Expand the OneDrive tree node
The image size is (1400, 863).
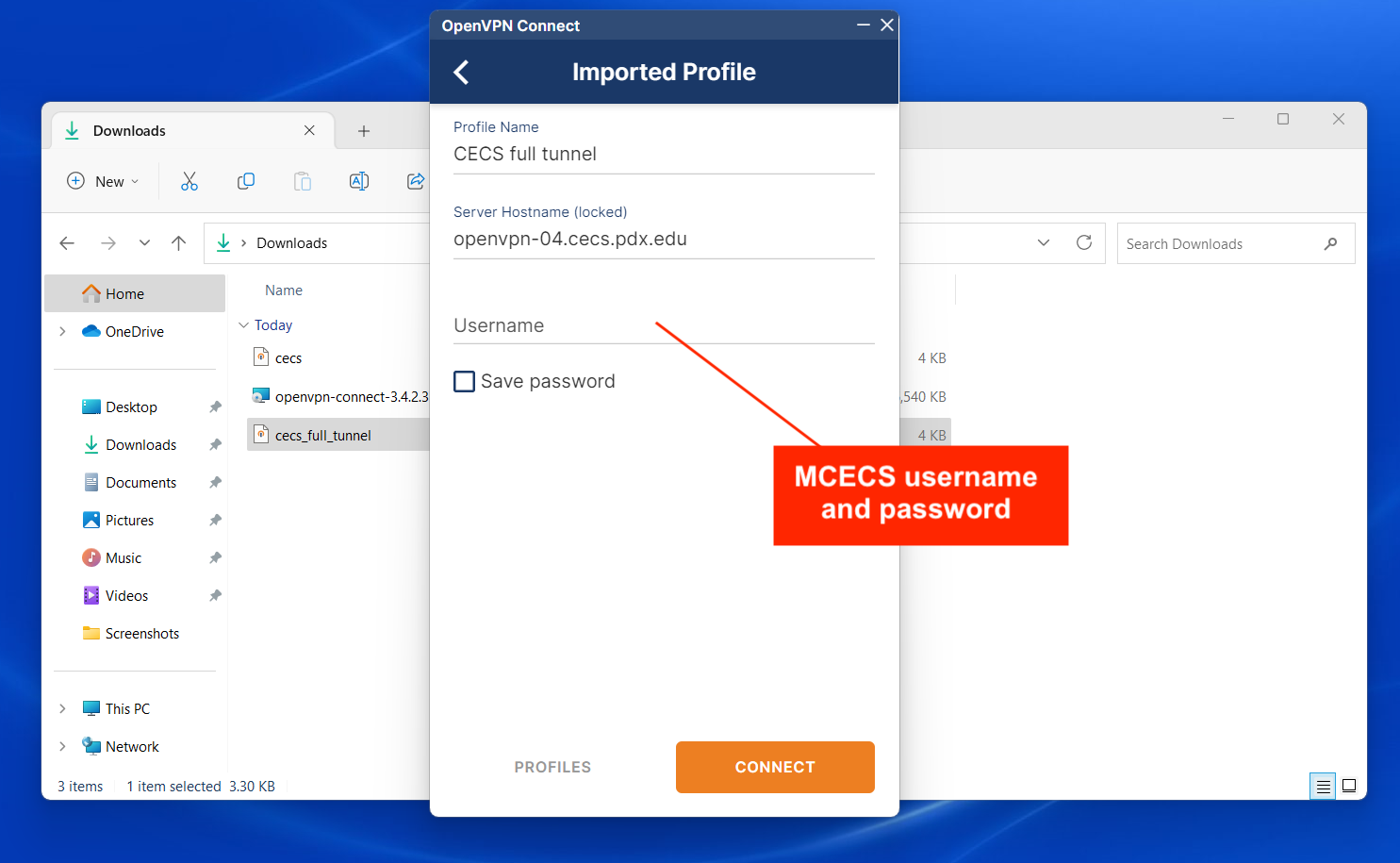(62, 331)
